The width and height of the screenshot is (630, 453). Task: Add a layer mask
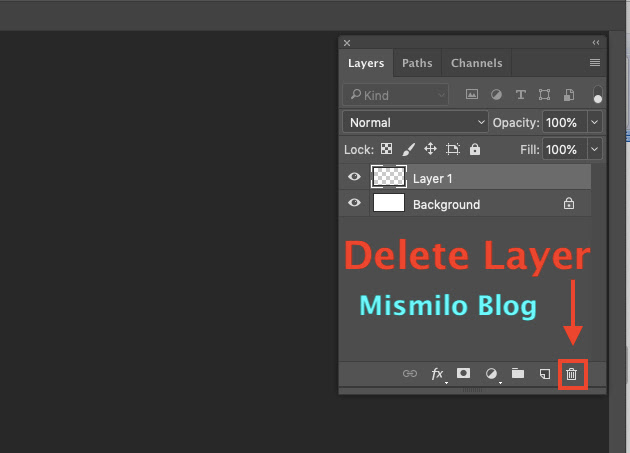463,373
